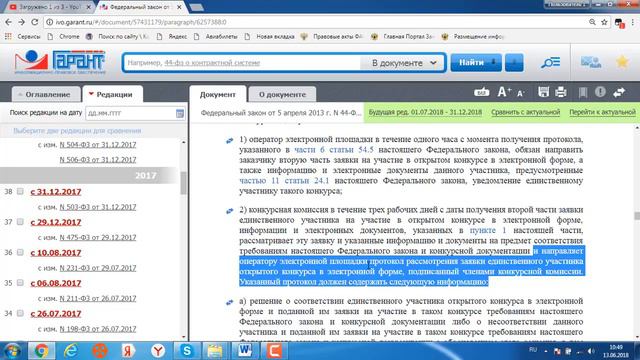Screen dimensions: 640x360
Task: Open the Windows Start menu
Action: pos(12,351)
